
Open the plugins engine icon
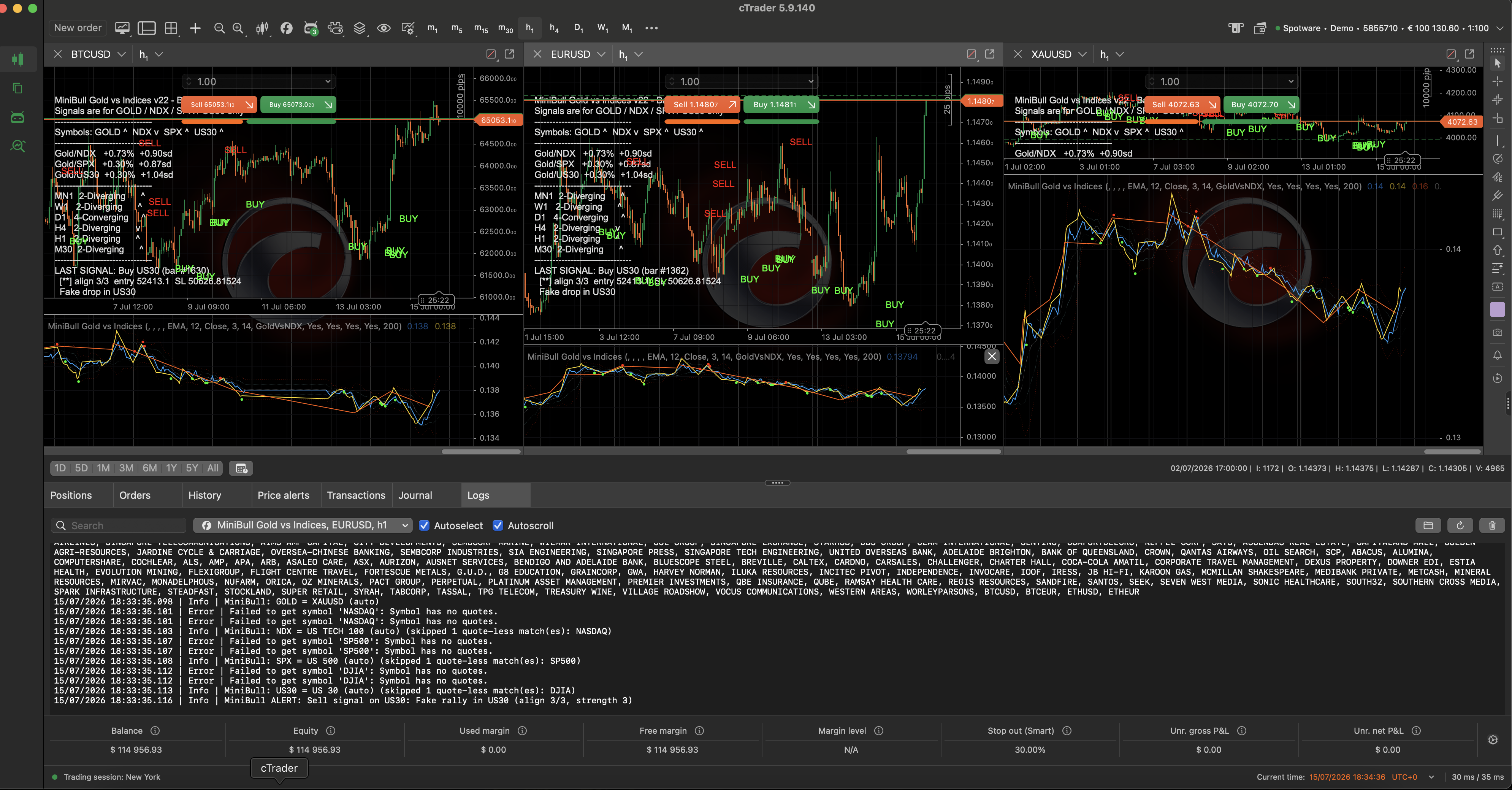click(335, 28)
